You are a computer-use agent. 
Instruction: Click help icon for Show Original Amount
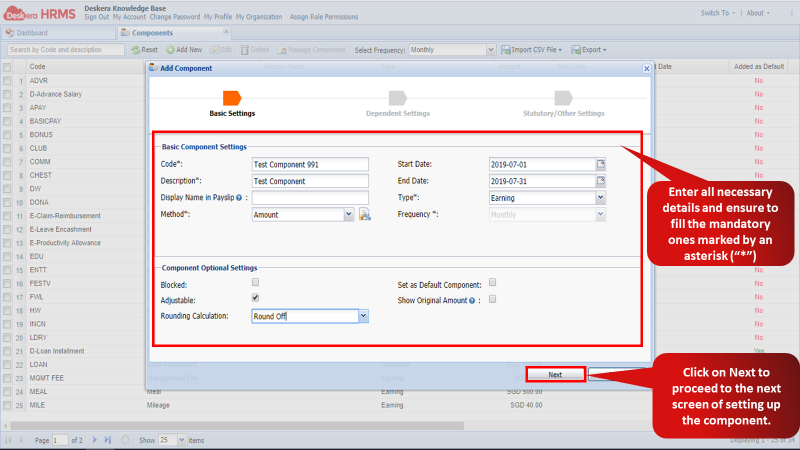(x=472, y=301)
